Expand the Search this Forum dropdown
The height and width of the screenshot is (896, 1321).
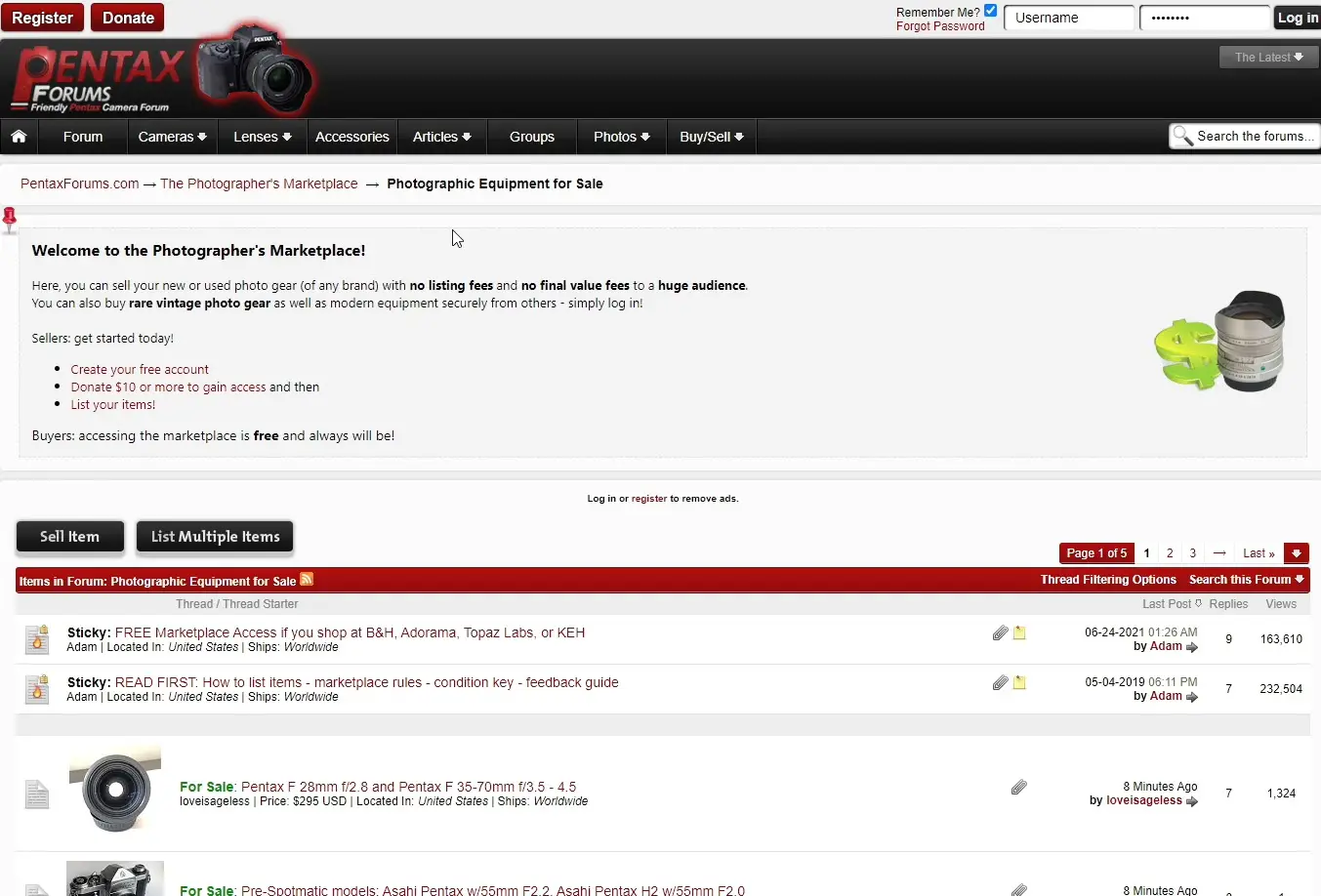pos(1246,580)
